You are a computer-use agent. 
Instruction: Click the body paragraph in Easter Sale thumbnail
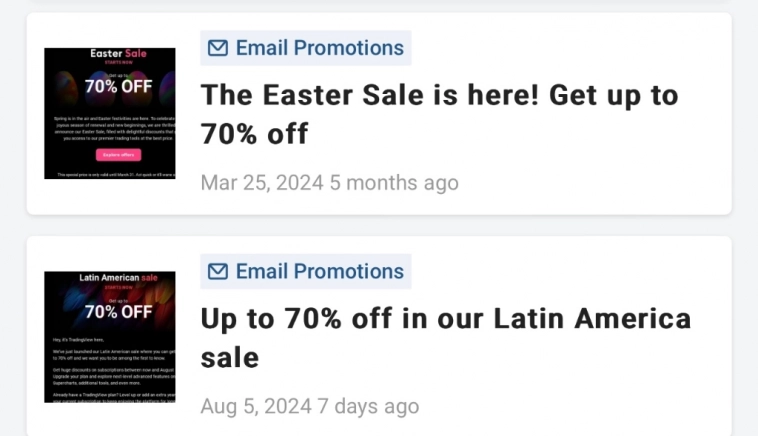point(112,129)
